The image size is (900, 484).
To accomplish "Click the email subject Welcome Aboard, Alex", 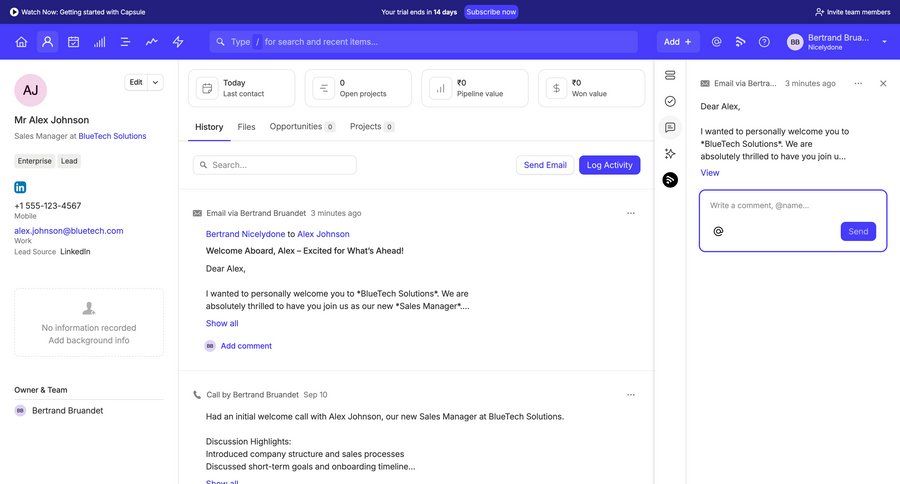I will click(x=305, y=251).
